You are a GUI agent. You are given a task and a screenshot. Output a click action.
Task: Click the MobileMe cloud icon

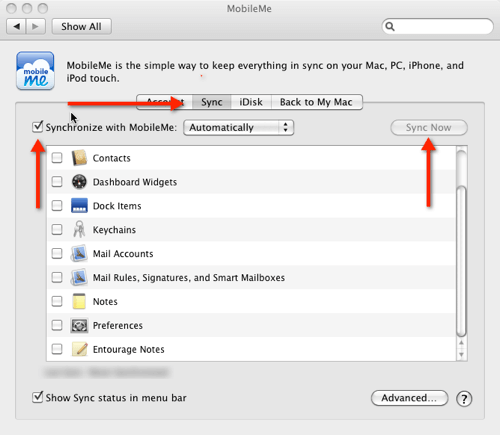[35, 71]
